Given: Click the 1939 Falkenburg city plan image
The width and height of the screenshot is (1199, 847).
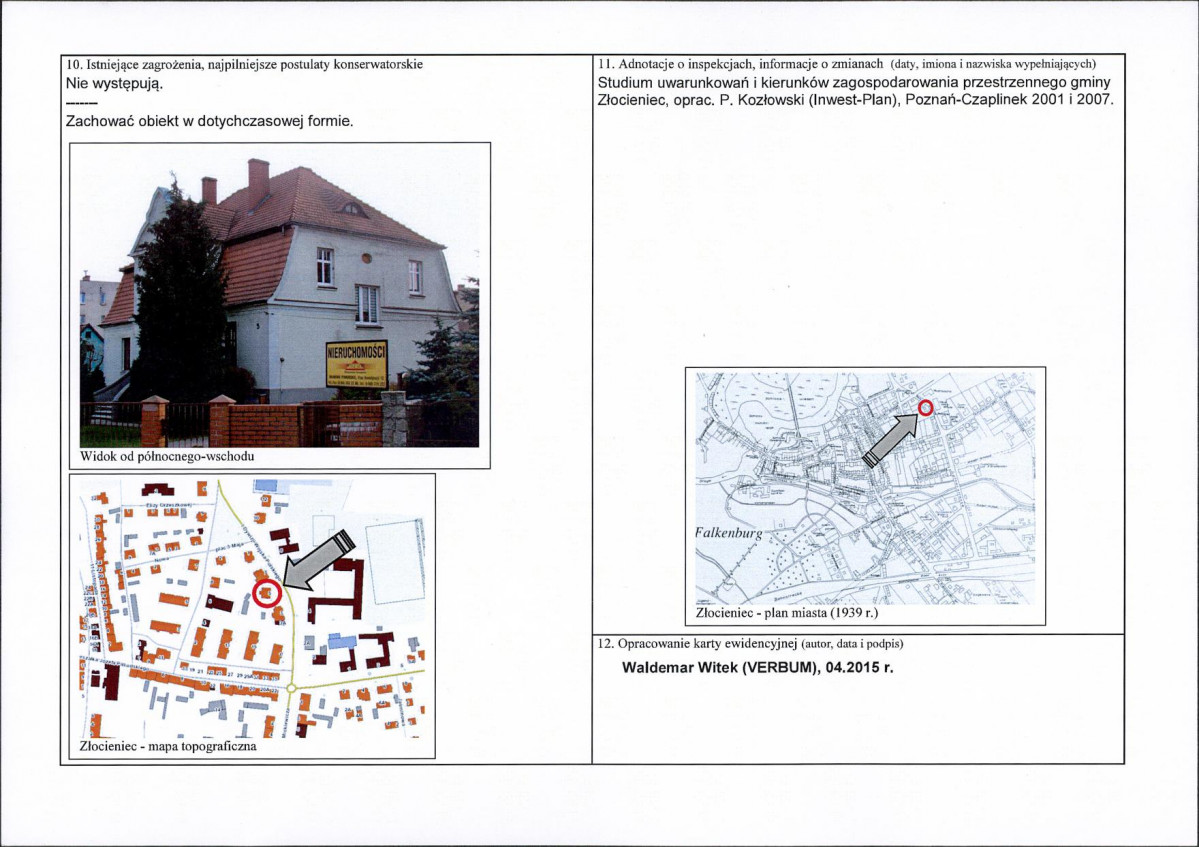Looking at the screenshot, I should point(865,488).
